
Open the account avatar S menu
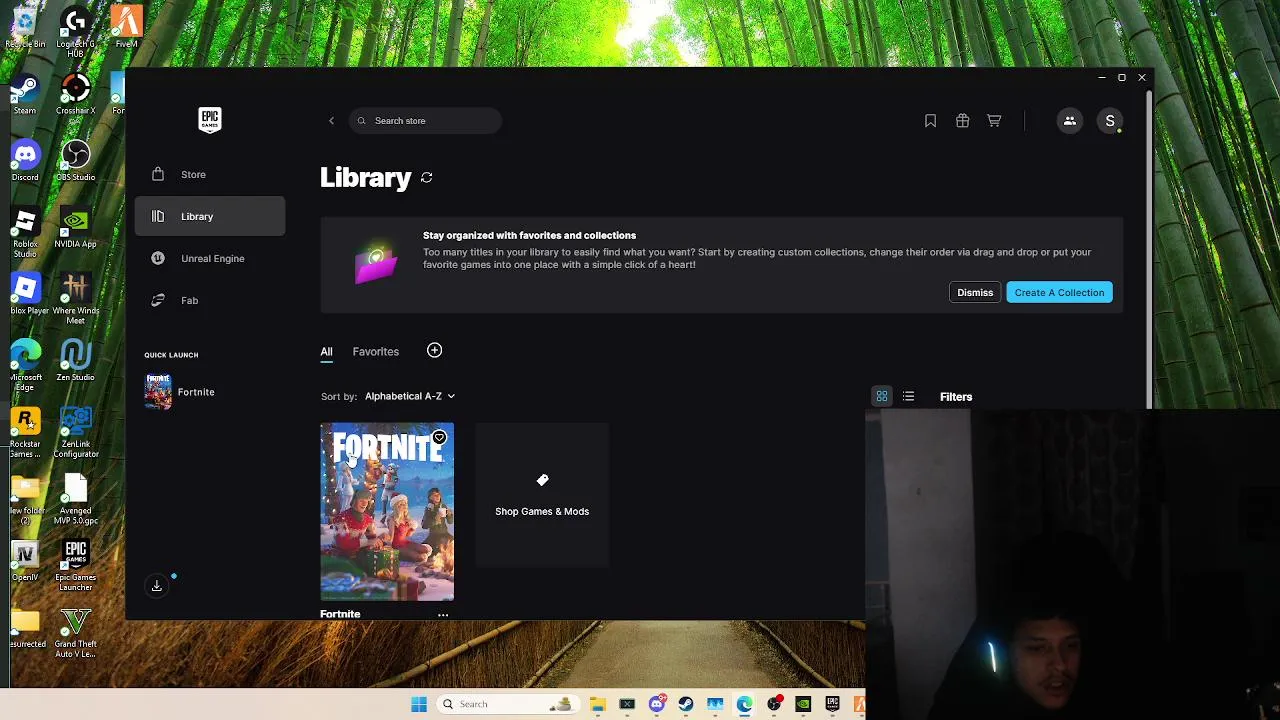(1110, 121)
